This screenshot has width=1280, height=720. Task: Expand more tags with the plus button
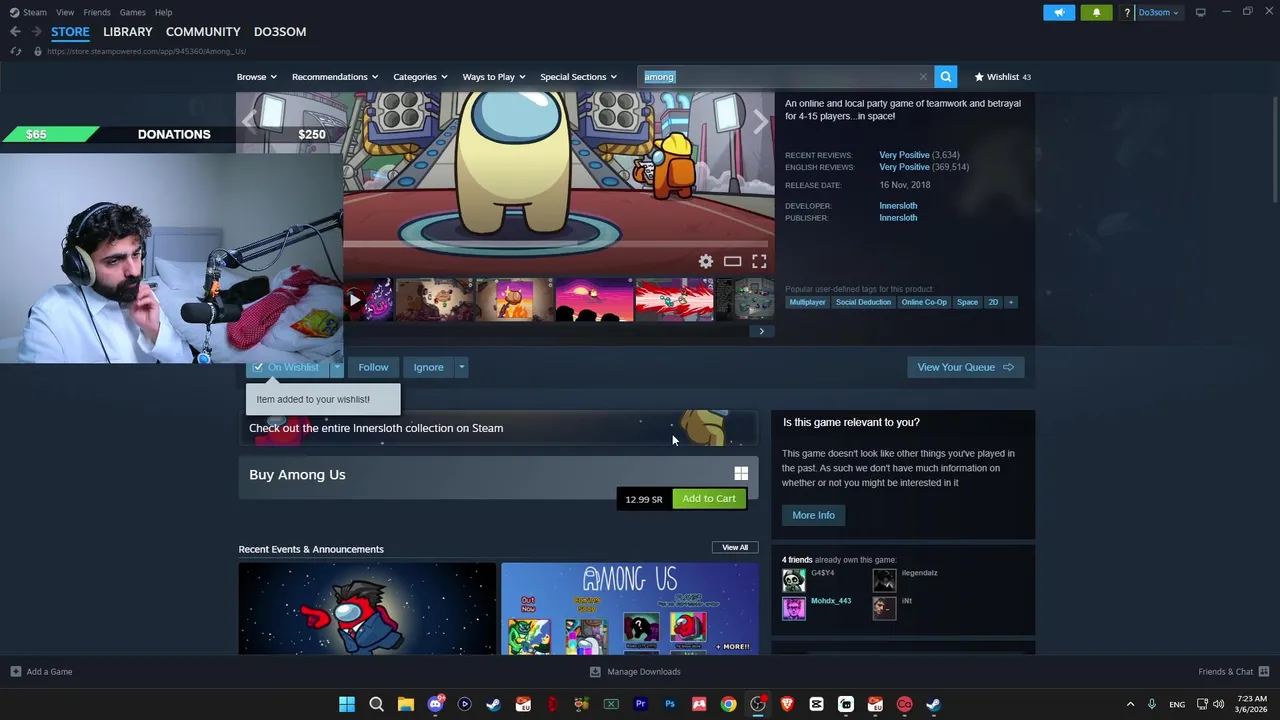click(x=1010, y=302)
